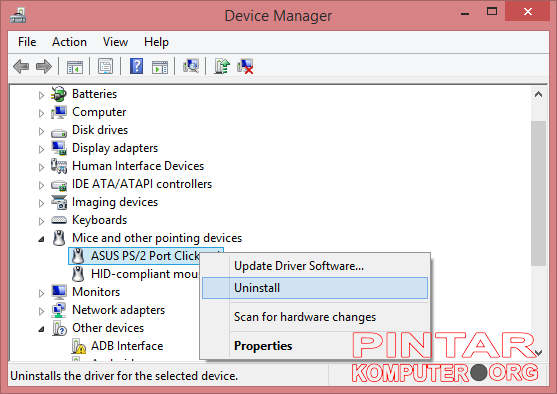This screenshot has height=394, width=557.
Task: Minimize the Device Manager window
Action: [465, 13]
